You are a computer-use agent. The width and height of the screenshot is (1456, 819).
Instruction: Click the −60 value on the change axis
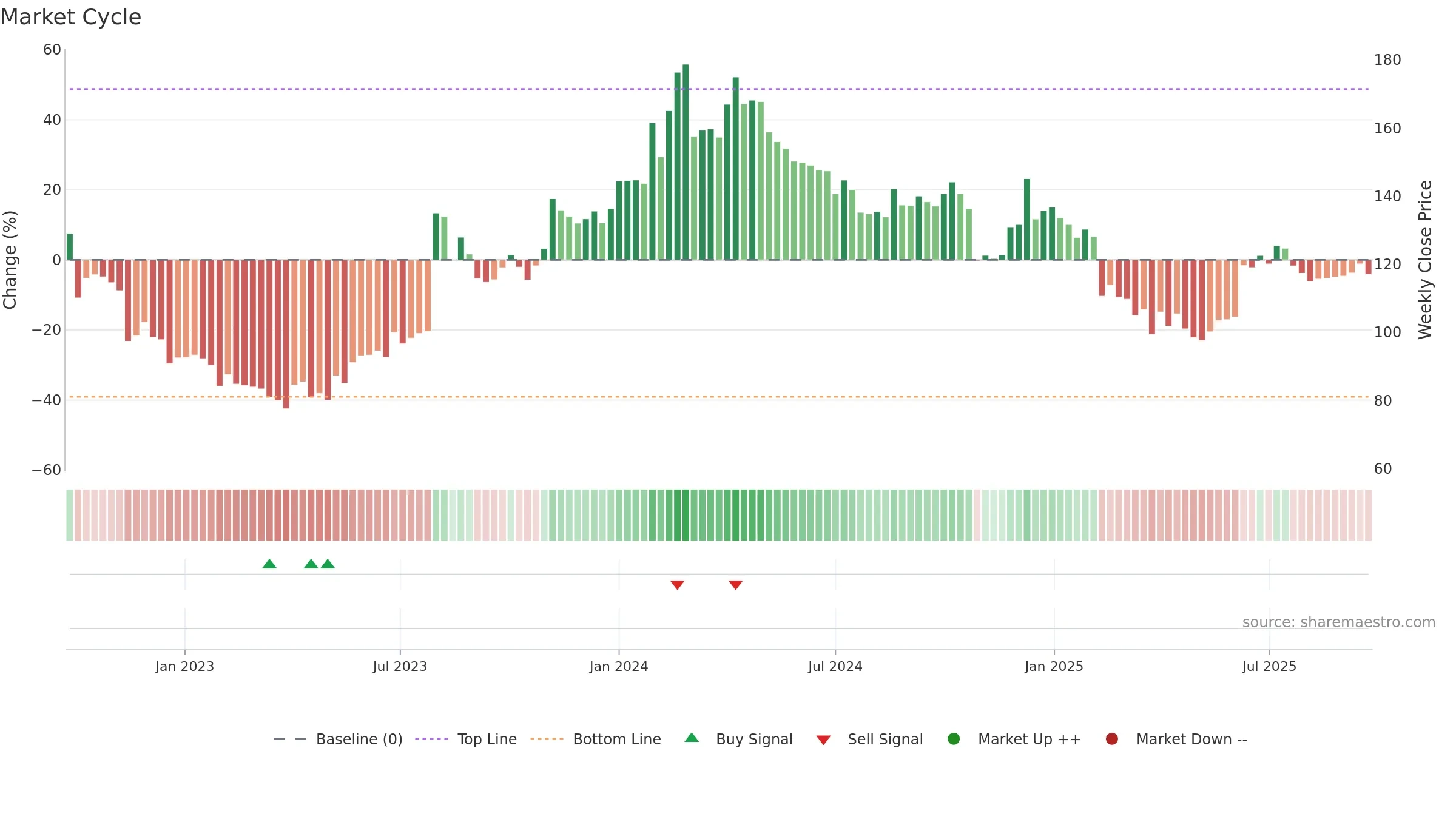(x=47, y=470)
